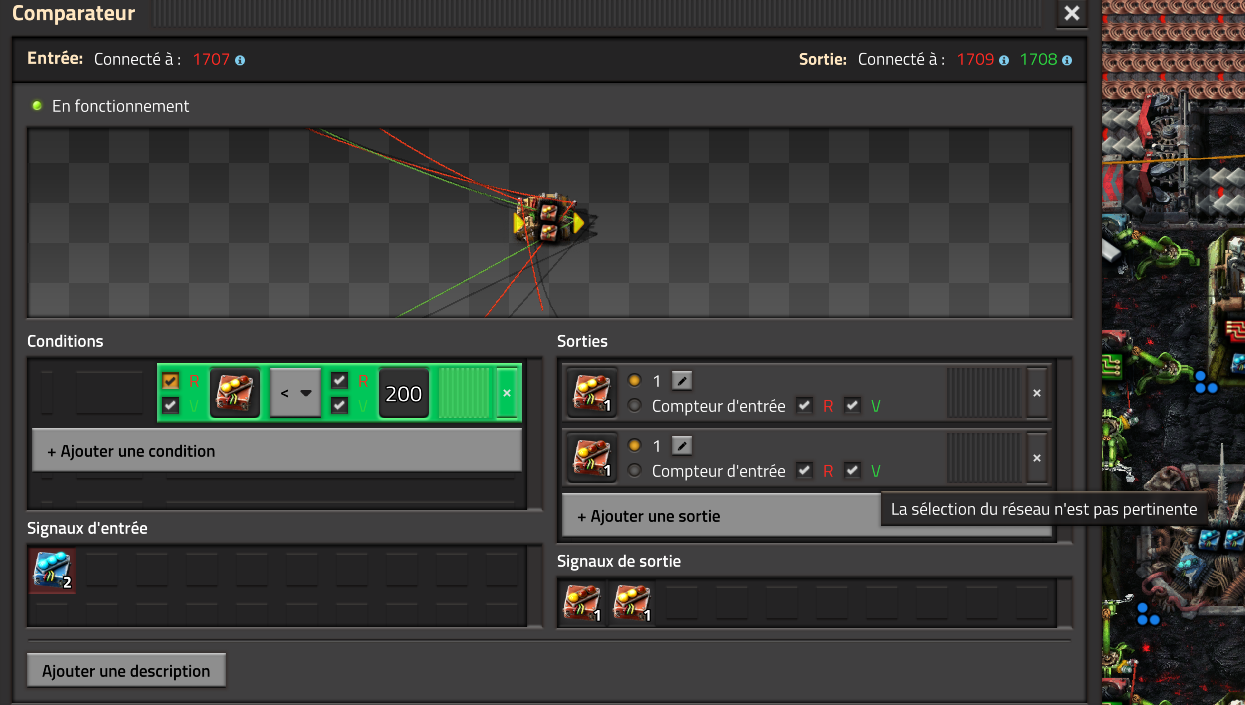Click second signal in Signaux de sortie
The width and height of the screenshot is (1245, 705).
[x=633, y=603]
